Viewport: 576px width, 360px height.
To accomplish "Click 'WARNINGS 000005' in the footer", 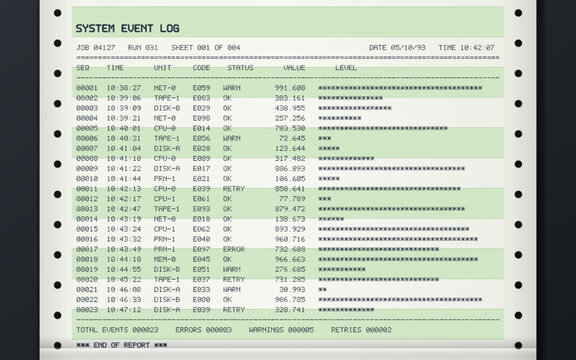I will (281, 330).
